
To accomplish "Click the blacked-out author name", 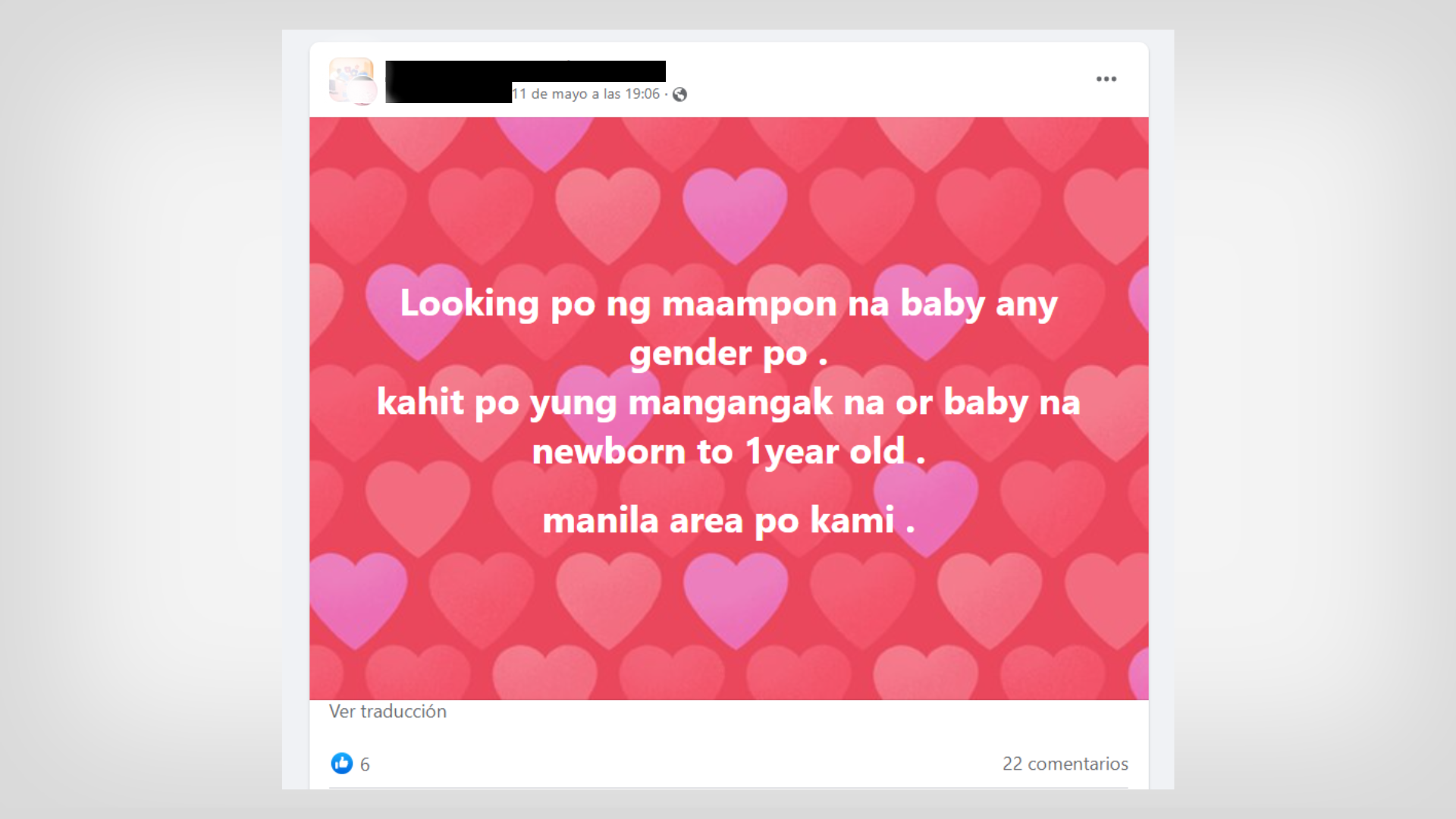I will [525, 80].
